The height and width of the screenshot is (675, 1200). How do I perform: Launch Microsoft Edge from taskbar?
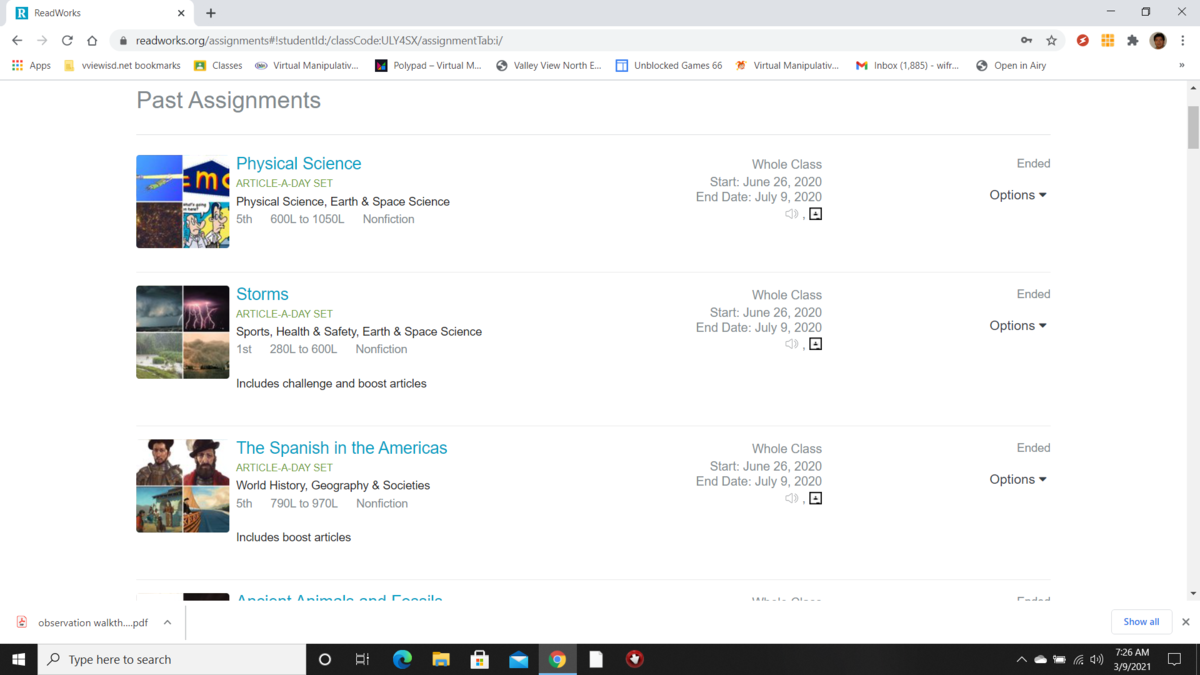pyautogui.click(x=402, y=659)
